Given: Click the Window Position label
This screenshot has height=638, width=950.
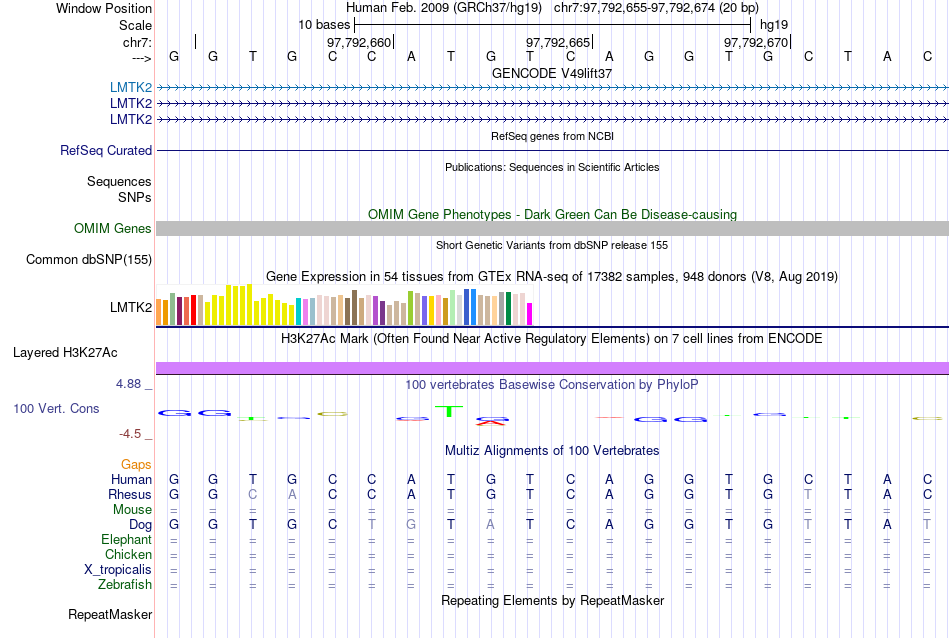Looking at the screenshot, I should coord(104,8).
